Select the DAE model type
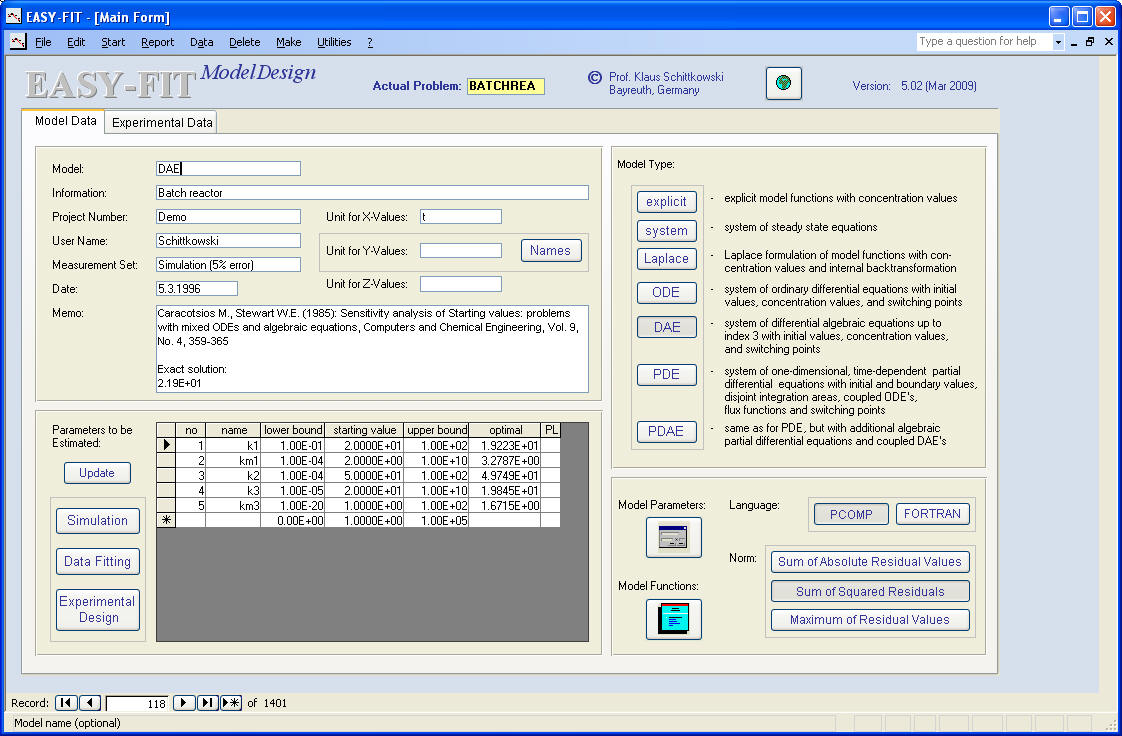 click(666, 327)
